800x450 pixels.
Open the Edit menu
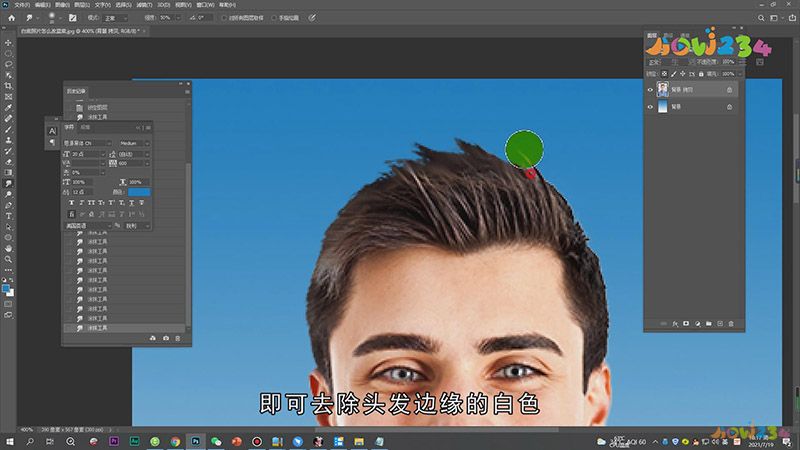click(x=42, y=5)
